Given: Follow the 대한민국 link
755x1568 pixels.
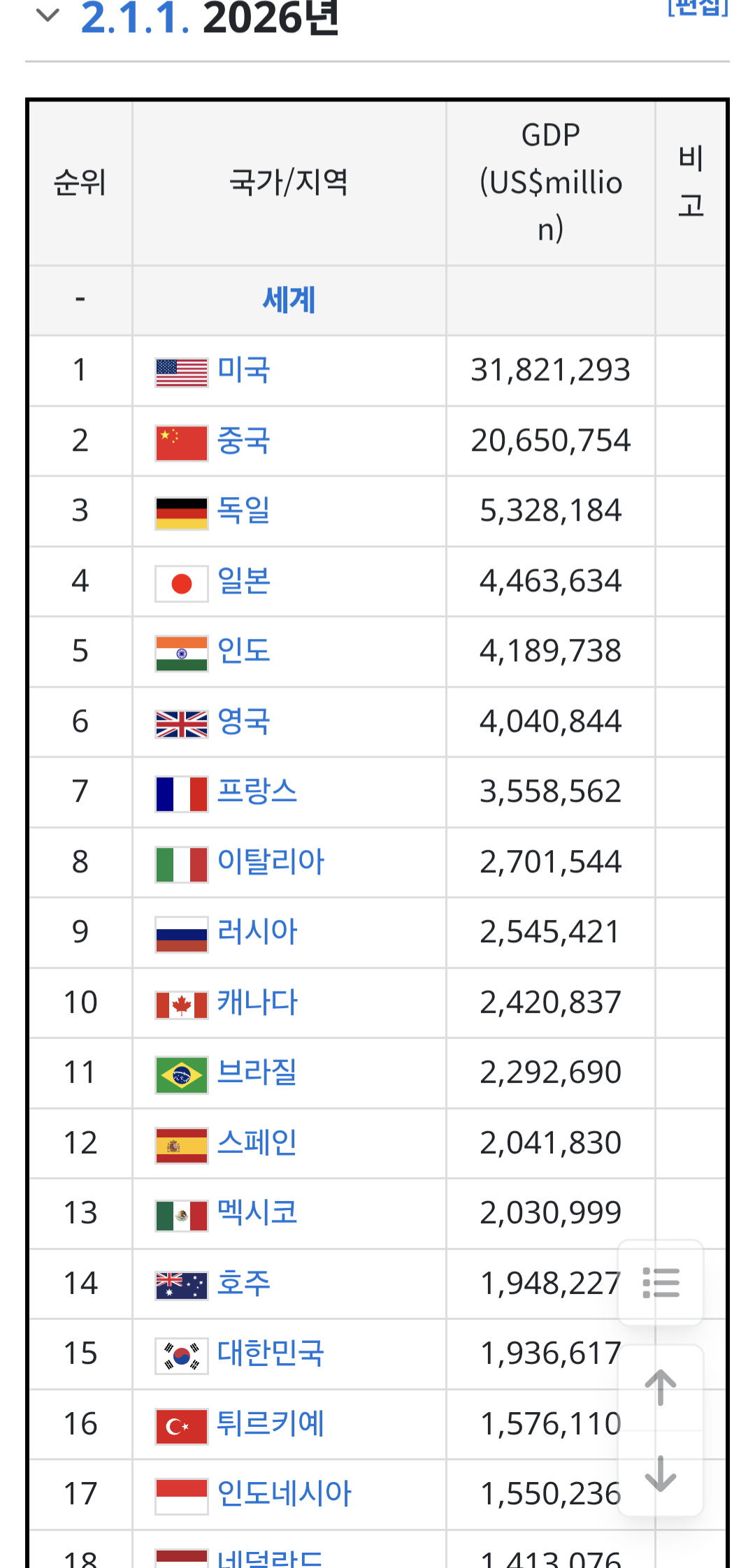Looking at the screenshot, I should click(271, 1353).
